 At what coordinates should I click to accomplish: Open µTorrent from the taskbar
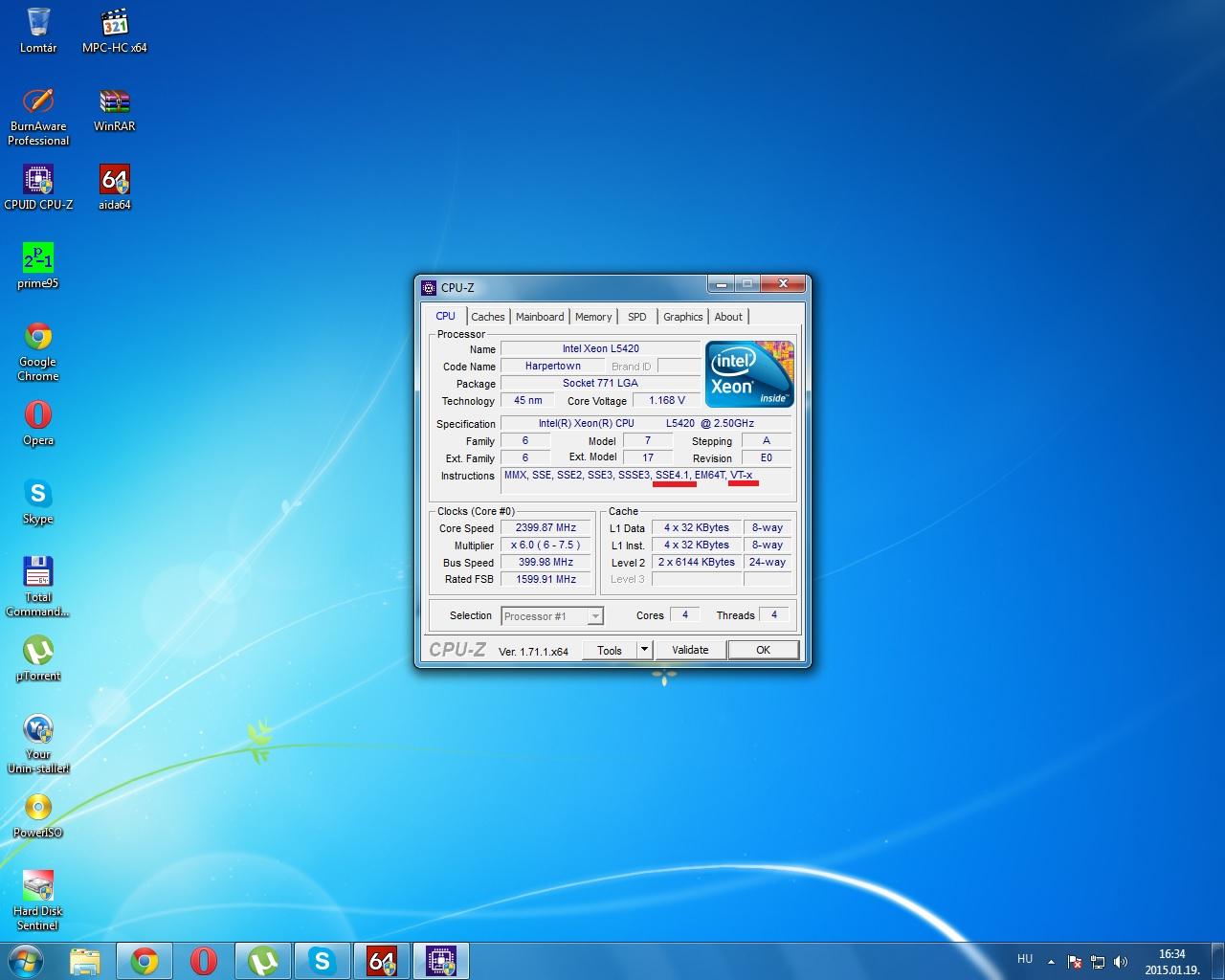(263, 961)
